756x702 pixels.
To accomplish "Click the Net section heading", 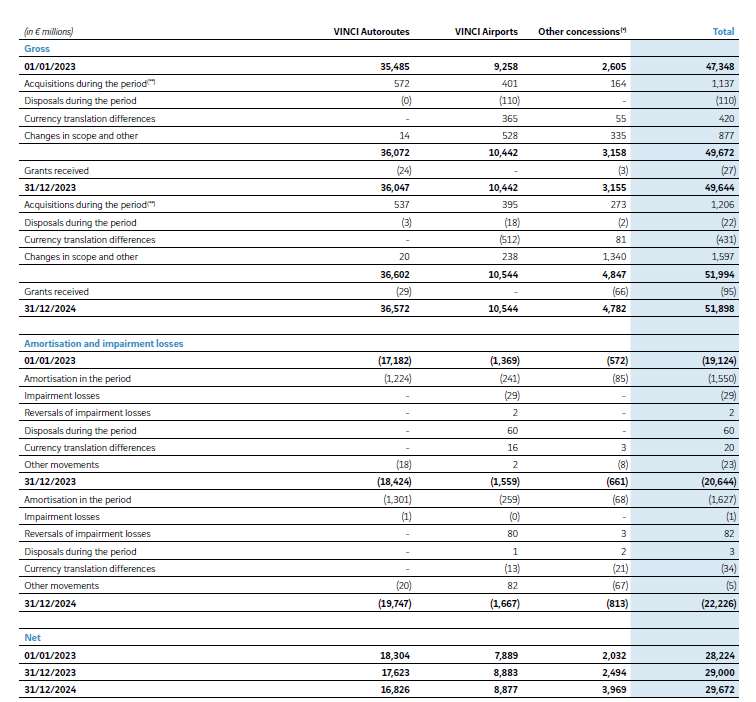I will click(x=32, y=636).
